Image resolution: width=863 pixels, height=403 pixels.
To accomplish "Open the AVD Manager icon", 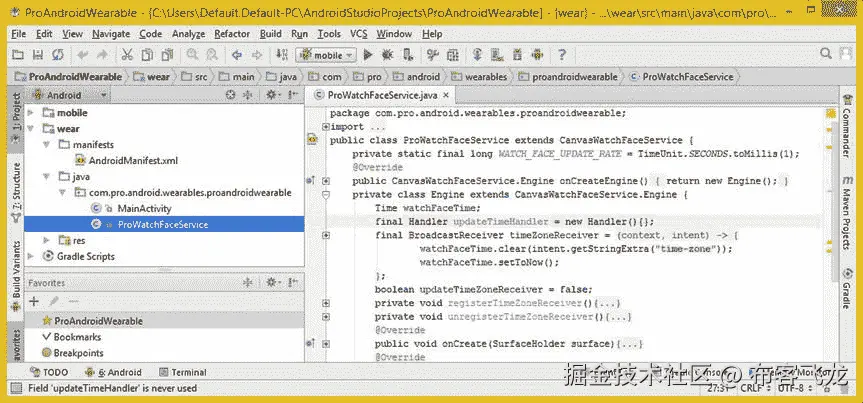I will (x=497, y=55).
